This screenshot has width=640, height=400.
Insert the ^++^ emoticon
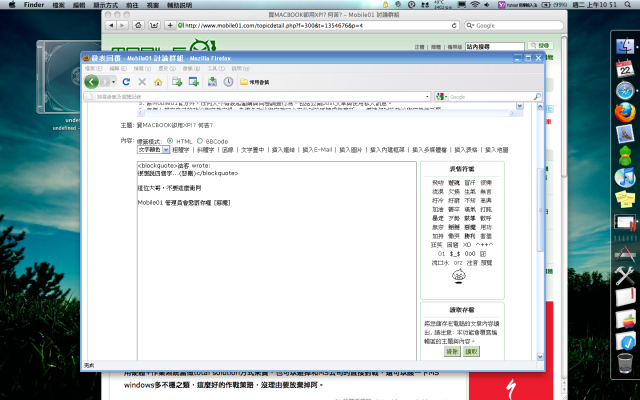coord(484,245)
